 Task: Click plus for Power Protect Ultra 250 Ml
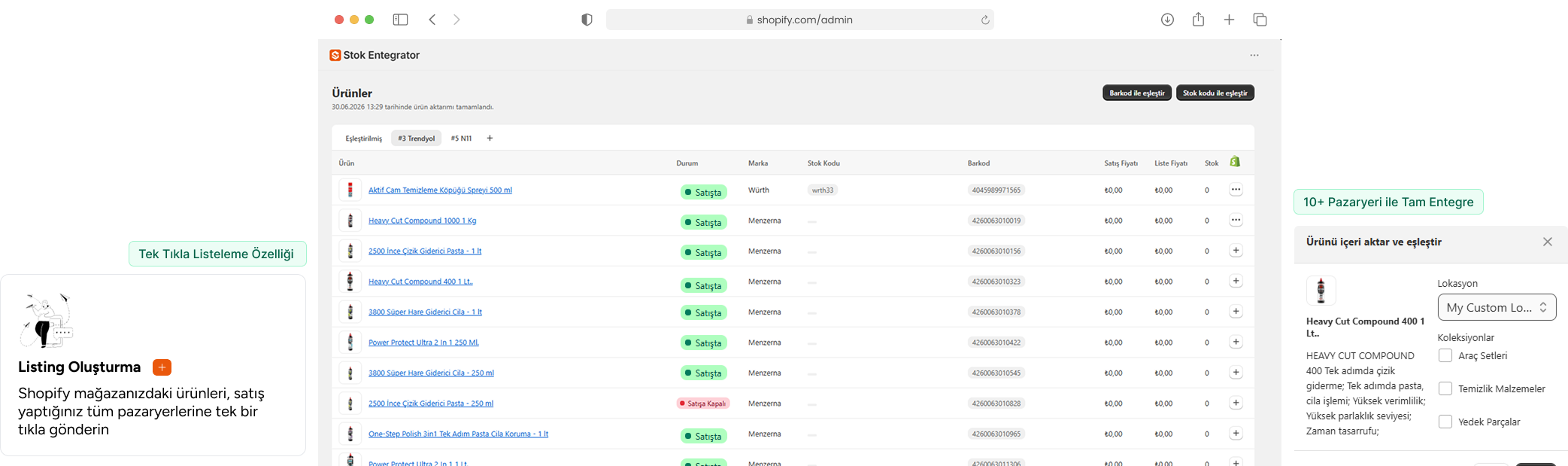pos(1236,342)
